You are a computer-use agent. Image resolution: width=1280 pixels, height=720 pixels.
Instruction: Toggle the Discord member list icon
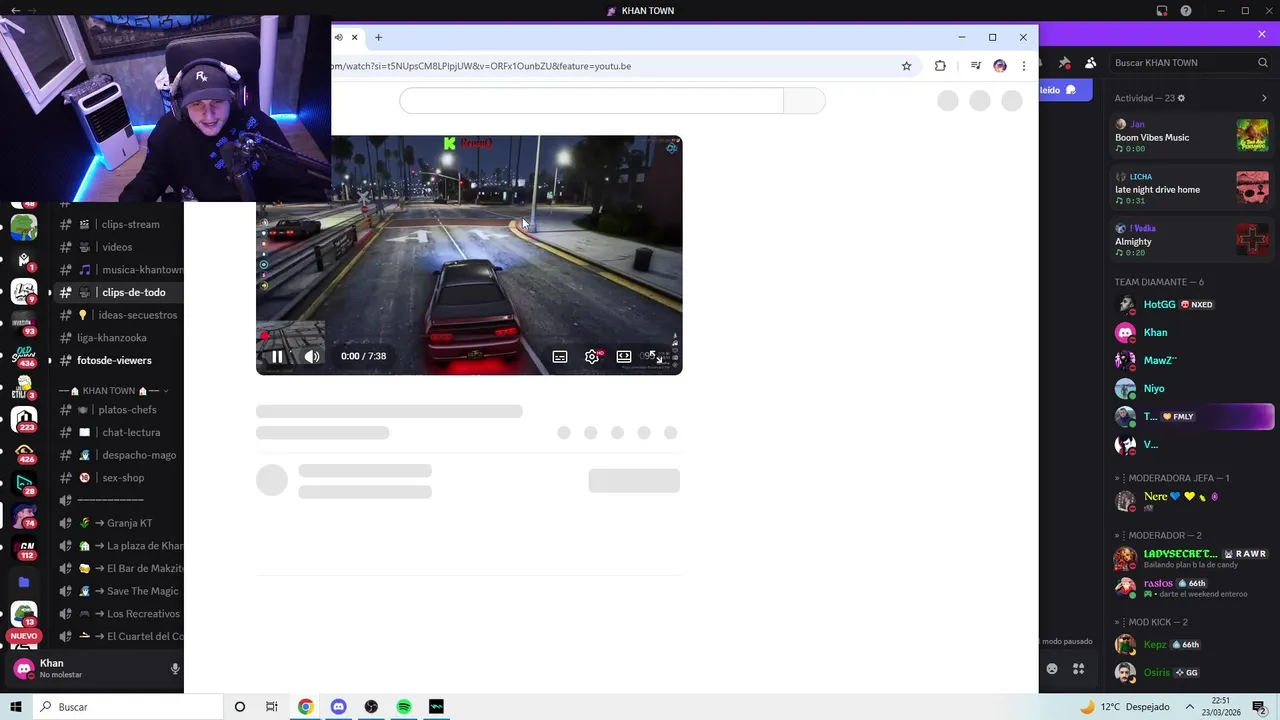1090,62
